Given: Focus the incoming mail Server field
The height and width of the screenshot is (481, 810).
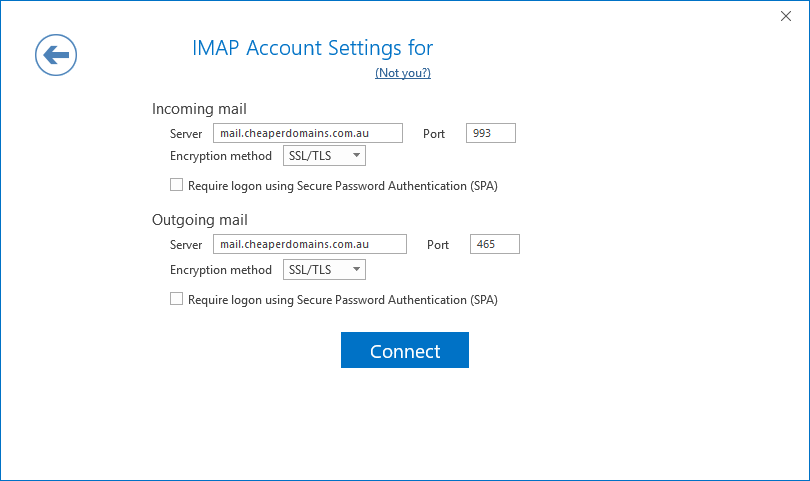Looking at the screenshot, I should click(308, 133).
